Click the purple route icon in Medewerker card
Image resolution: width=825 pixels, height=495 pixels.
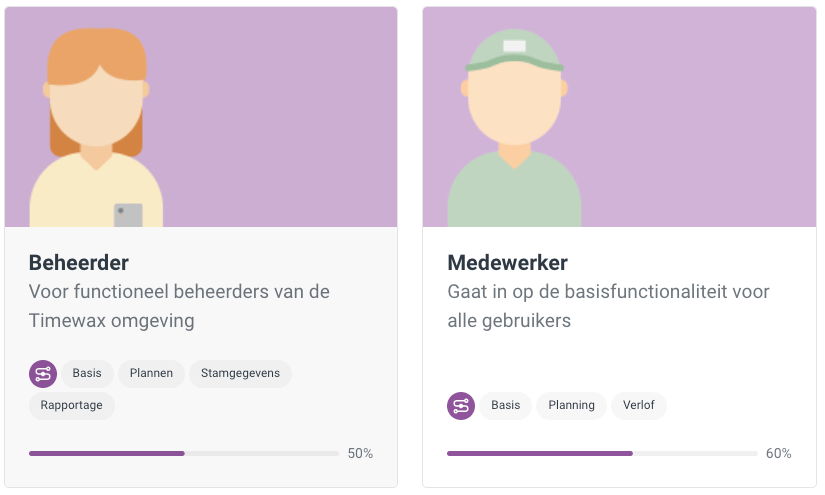pyautogui.click(x=461, y=406)
